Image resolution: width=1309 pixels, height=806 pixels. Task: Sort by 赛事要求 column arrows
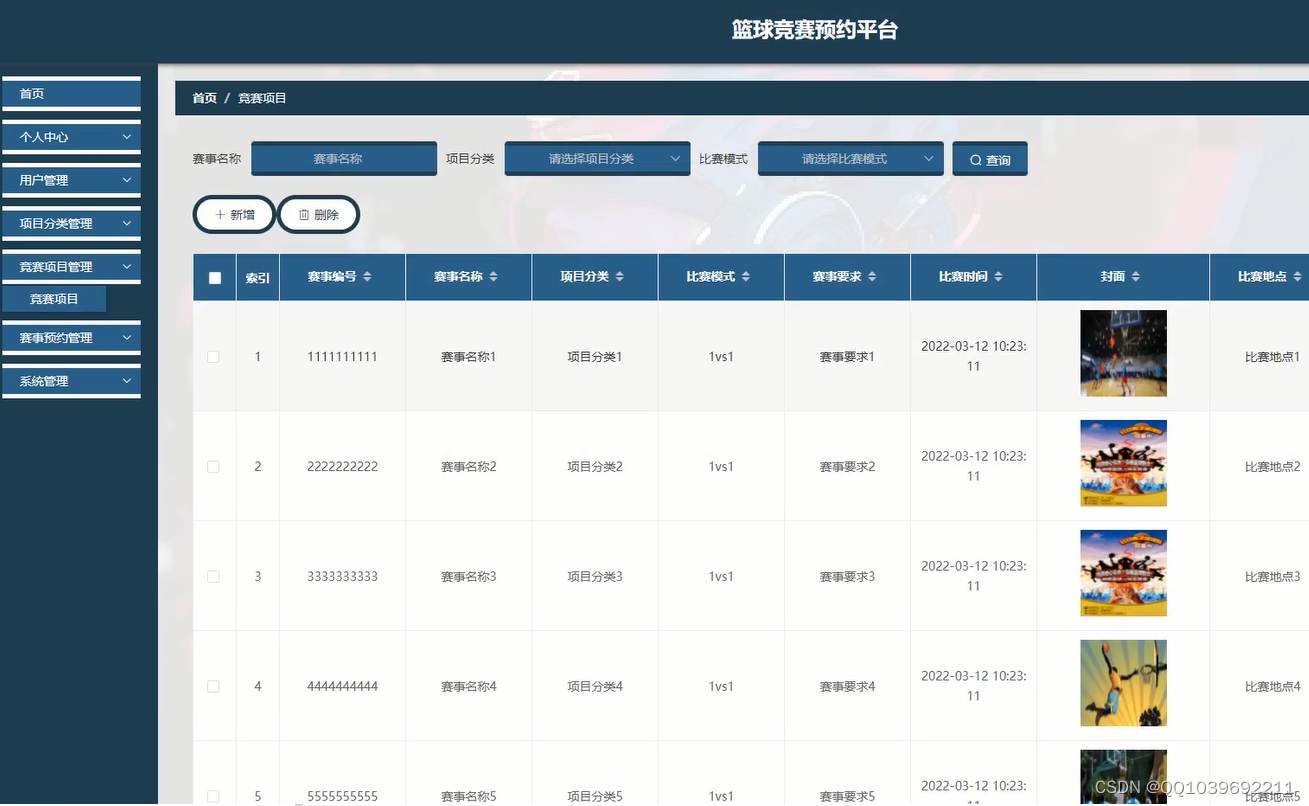click(x=871, y=277)
